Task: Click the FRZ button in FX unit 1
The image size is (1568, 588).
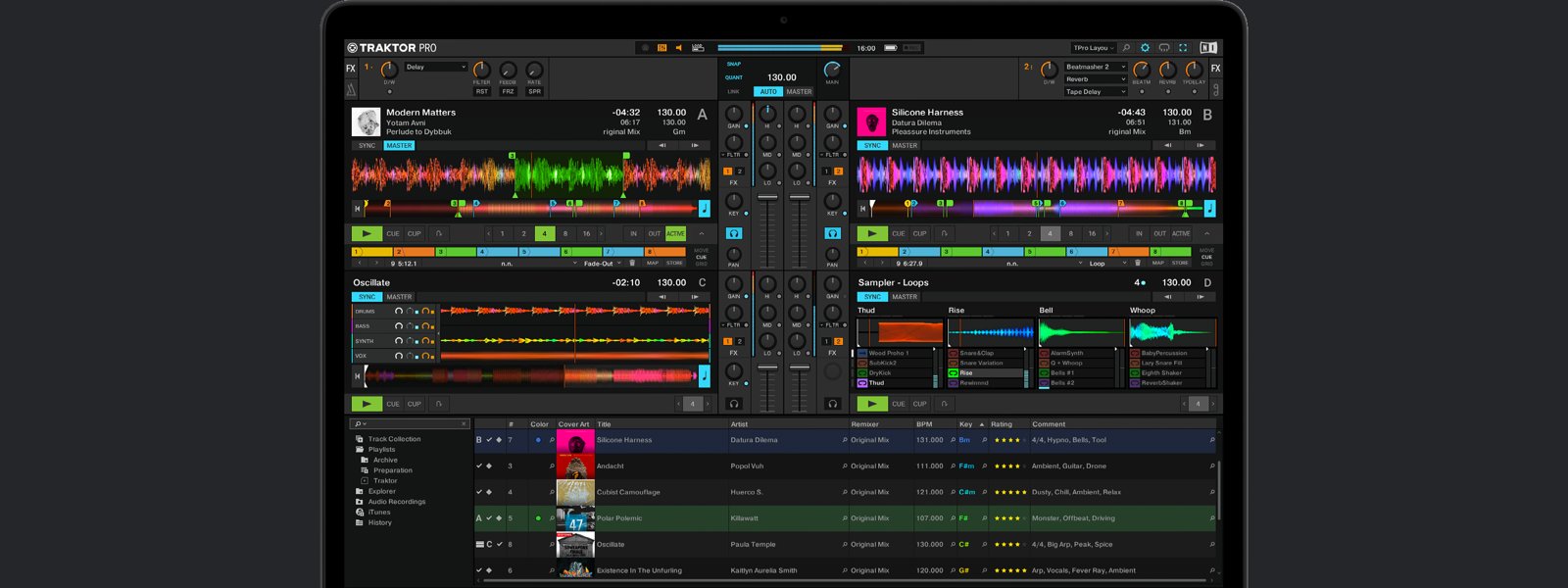Action: click(x=508, y=91)
